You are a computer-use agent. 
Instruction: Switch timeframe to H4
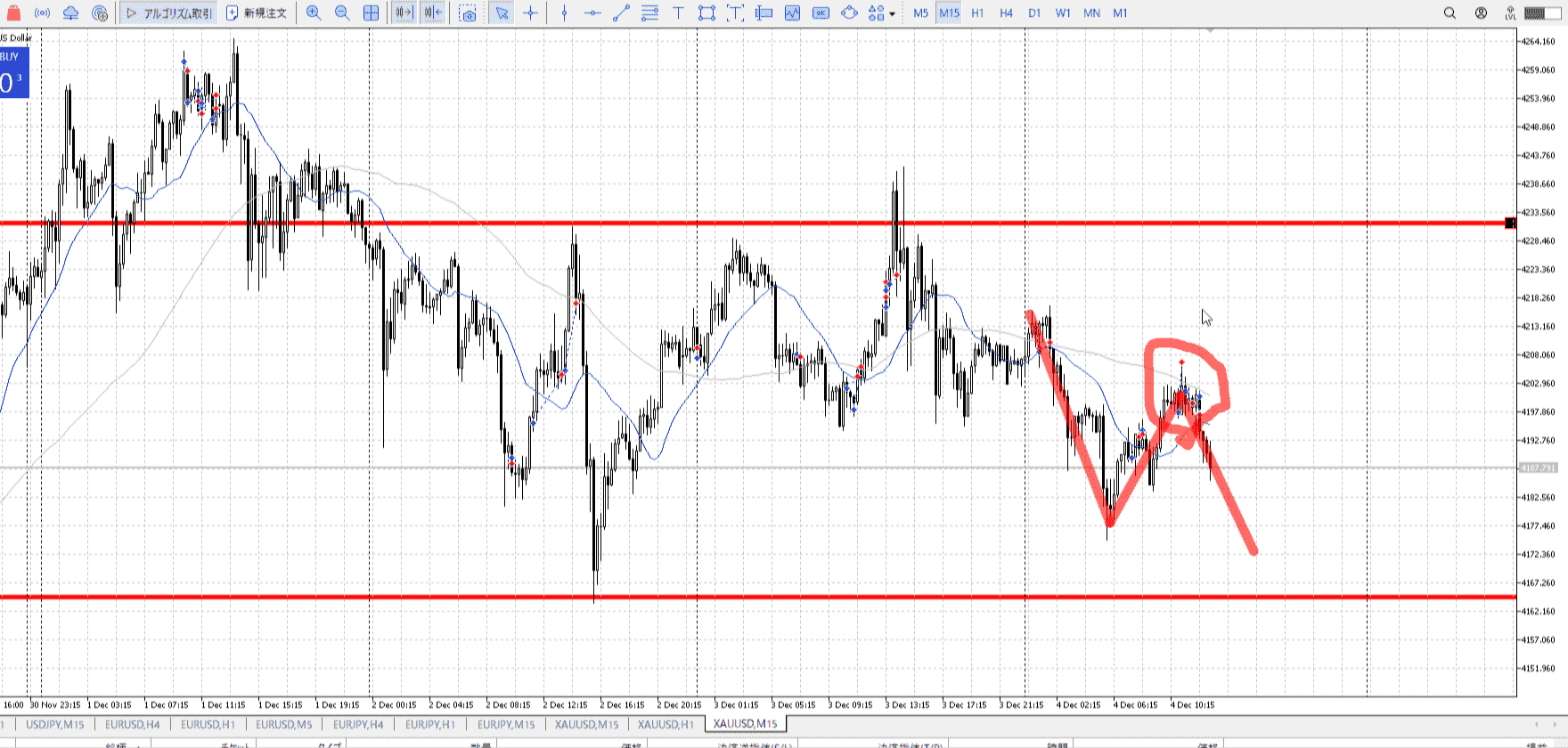pos(1006,13)
